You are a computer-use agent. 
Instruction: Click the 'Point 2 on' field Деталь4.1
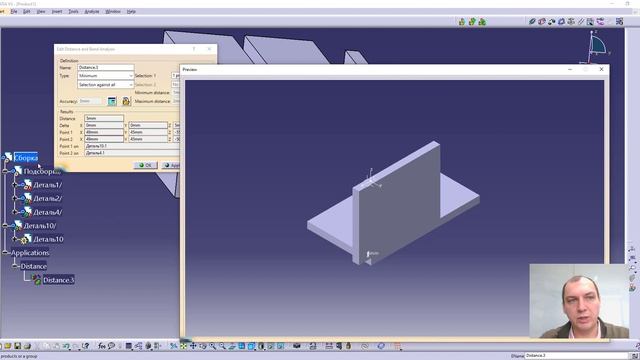[x=132, y=153]
